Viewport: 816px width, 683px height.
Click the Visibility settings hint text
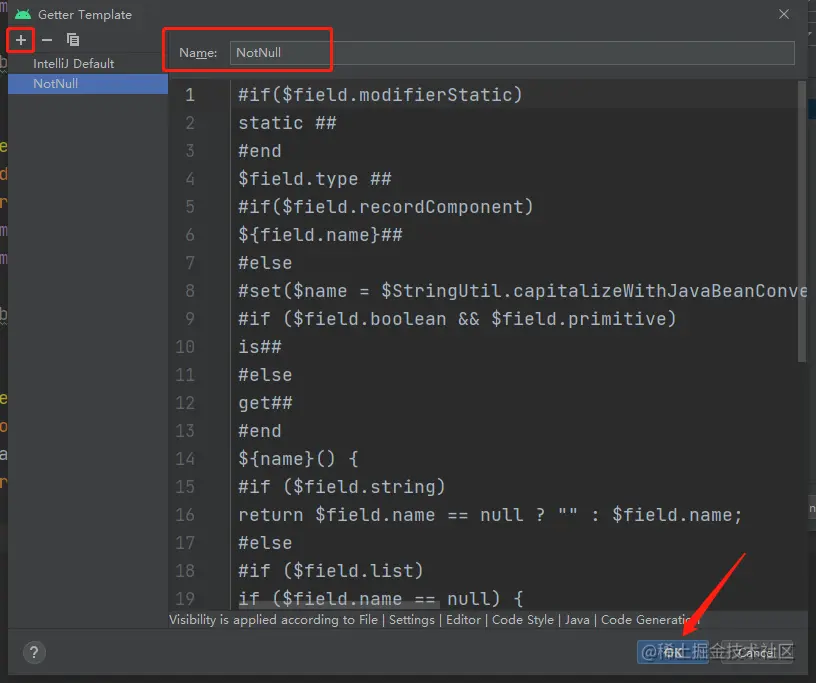click(434, 620)
